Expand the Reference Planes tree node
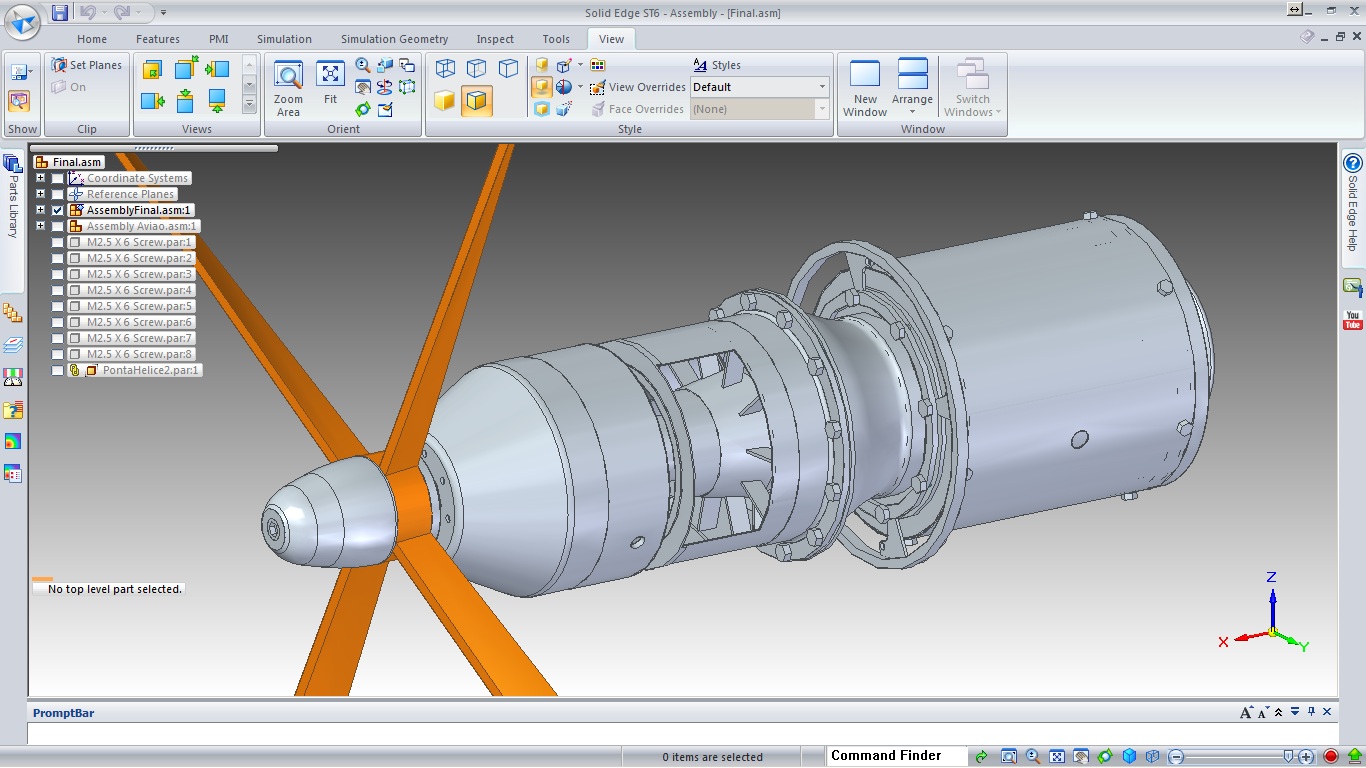 (x=40, y=194)
